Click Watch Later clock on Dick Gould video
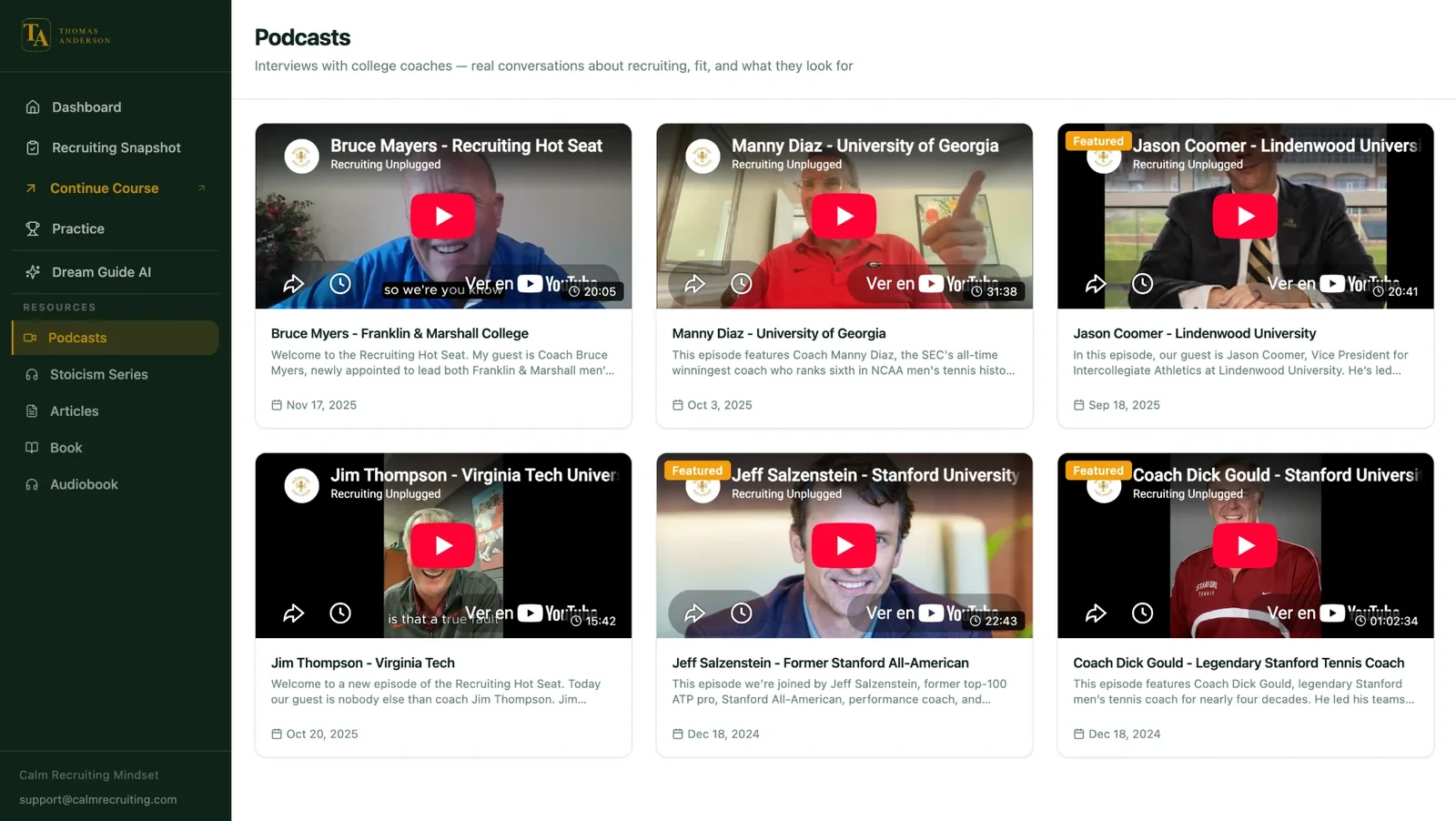This screenshot has width=1456, height=821. coord(1143,613)
